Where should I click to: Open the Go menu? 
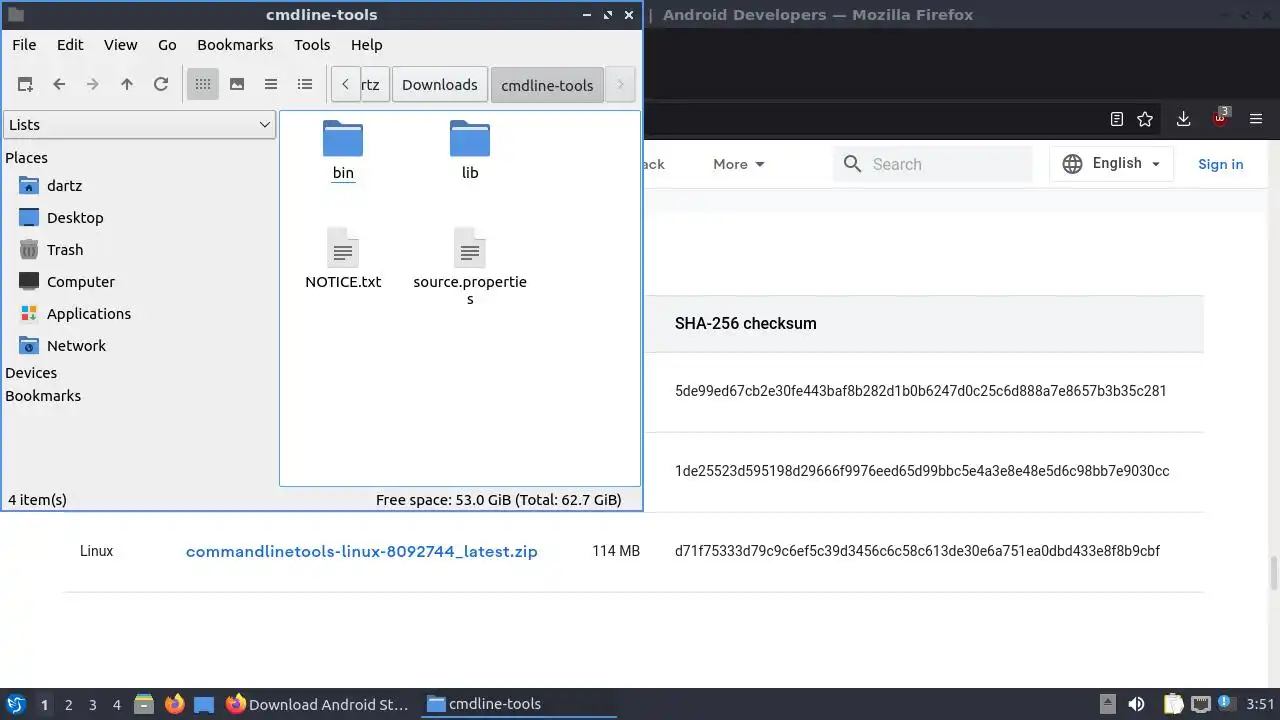coord(167,45)
